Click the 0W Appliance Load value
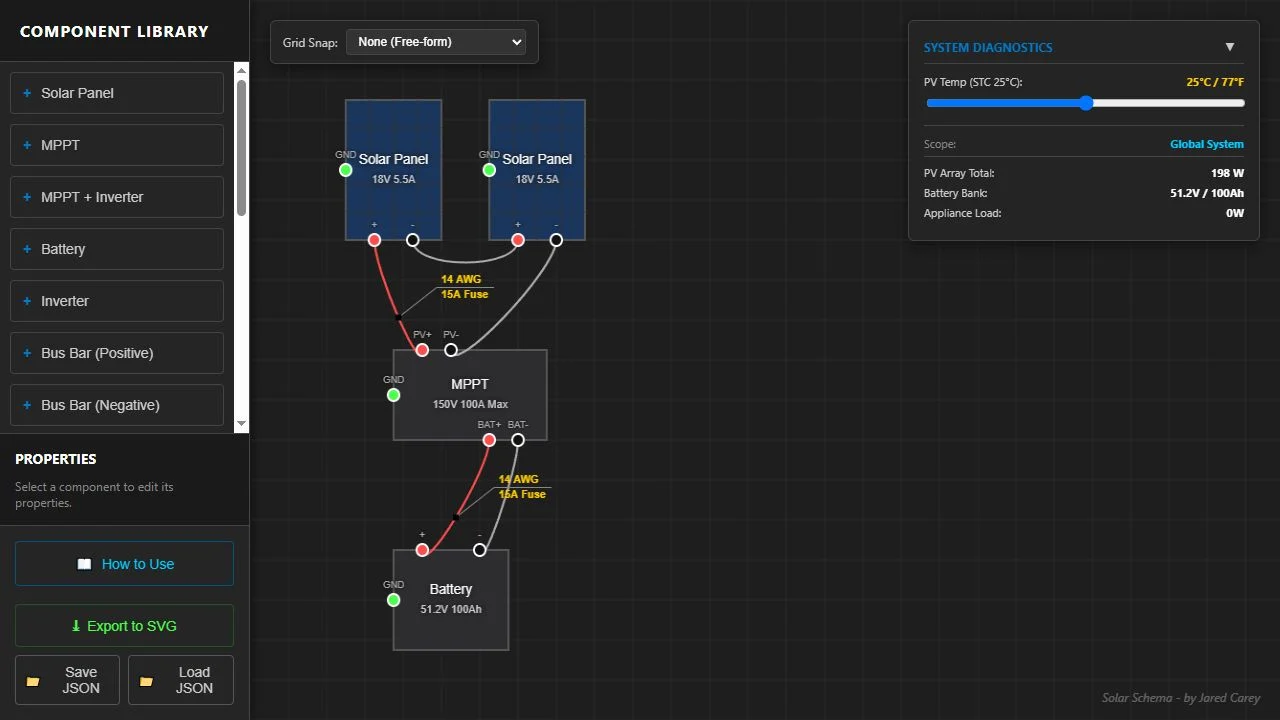 click(x=1235, y=213)
